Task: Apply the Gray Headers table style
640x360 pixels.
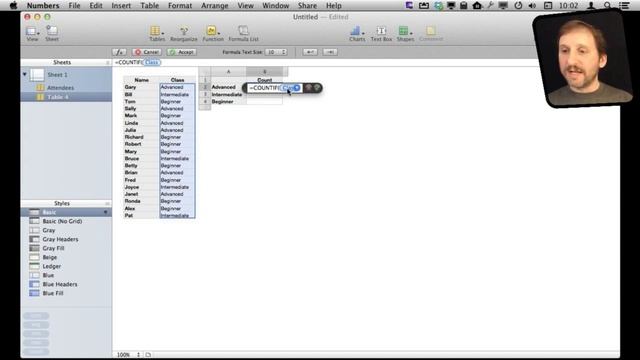Action: pyautogui.click(x=60, y=239)
